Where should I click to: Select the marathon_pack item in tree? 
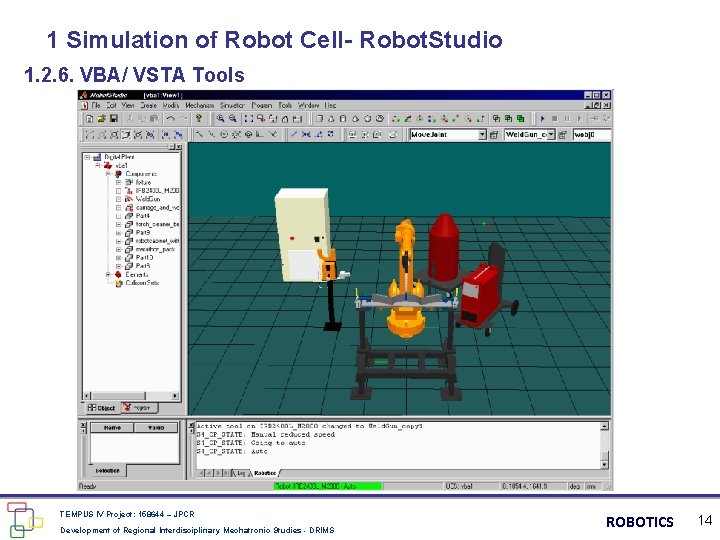click(155, 249)
